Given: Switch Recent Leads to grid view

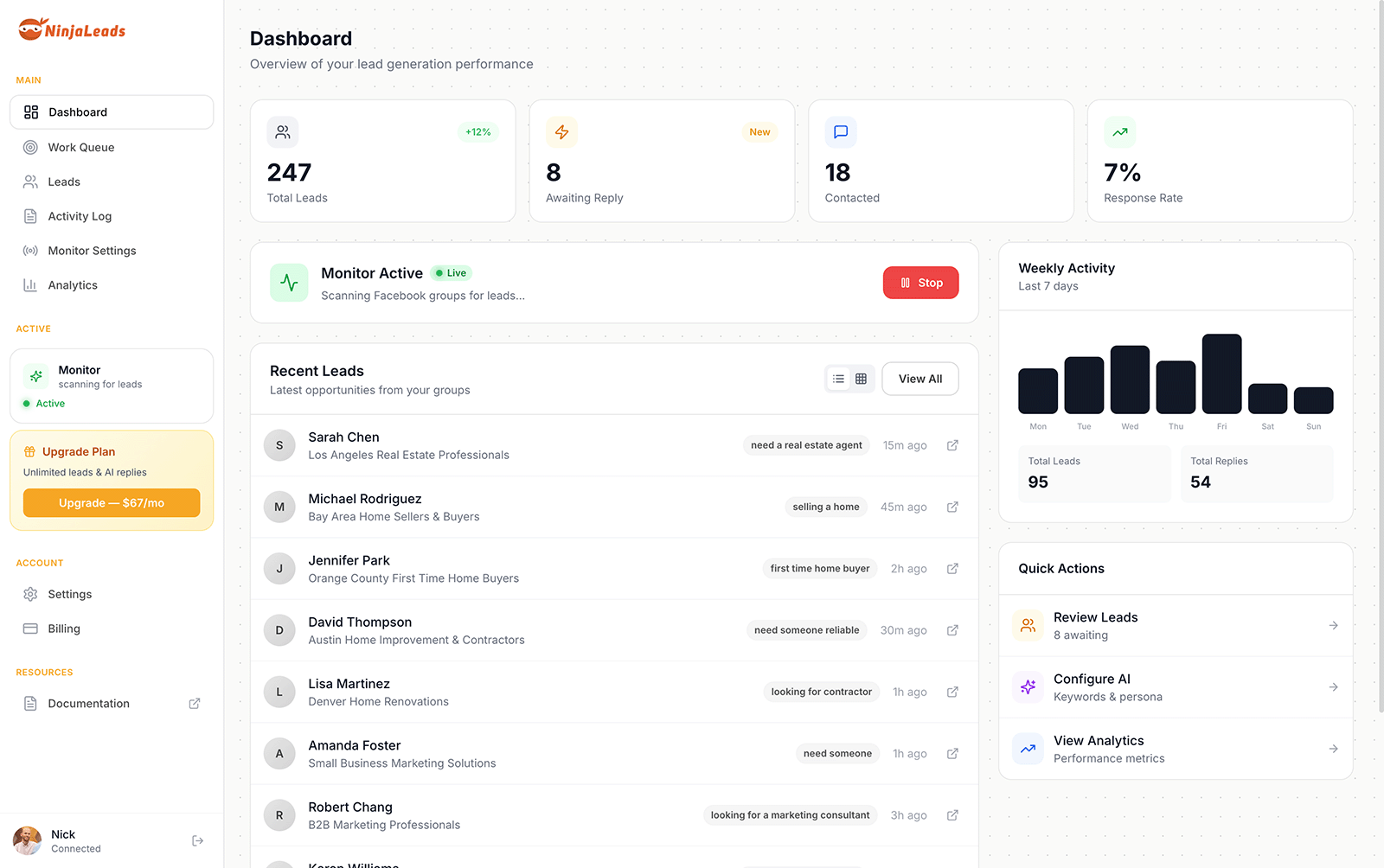Looking at the screenshot, I should (x=861, y=379).
